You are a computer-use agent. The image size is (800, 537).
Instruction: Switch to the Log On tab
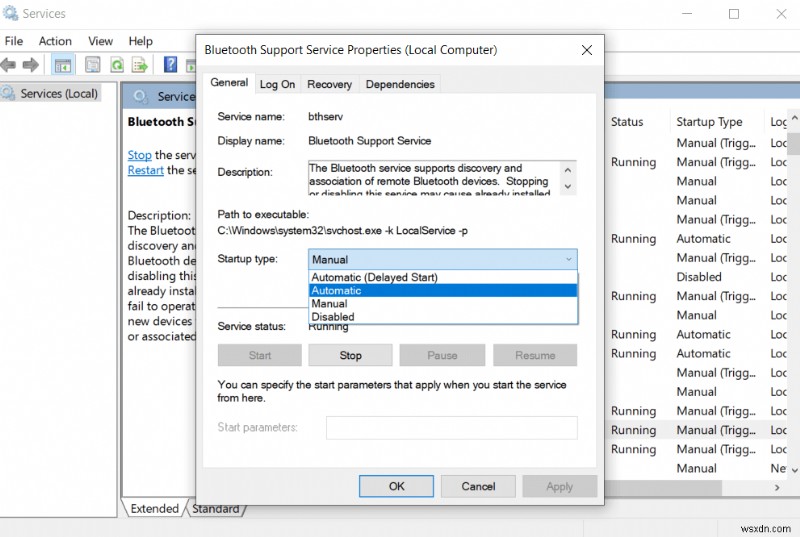click(278, 85)
